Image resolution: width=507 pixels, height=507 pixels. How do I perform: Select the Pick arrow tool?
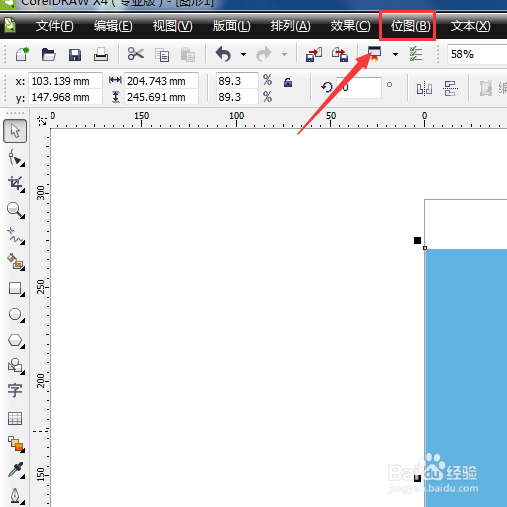(x=15, y=131)
